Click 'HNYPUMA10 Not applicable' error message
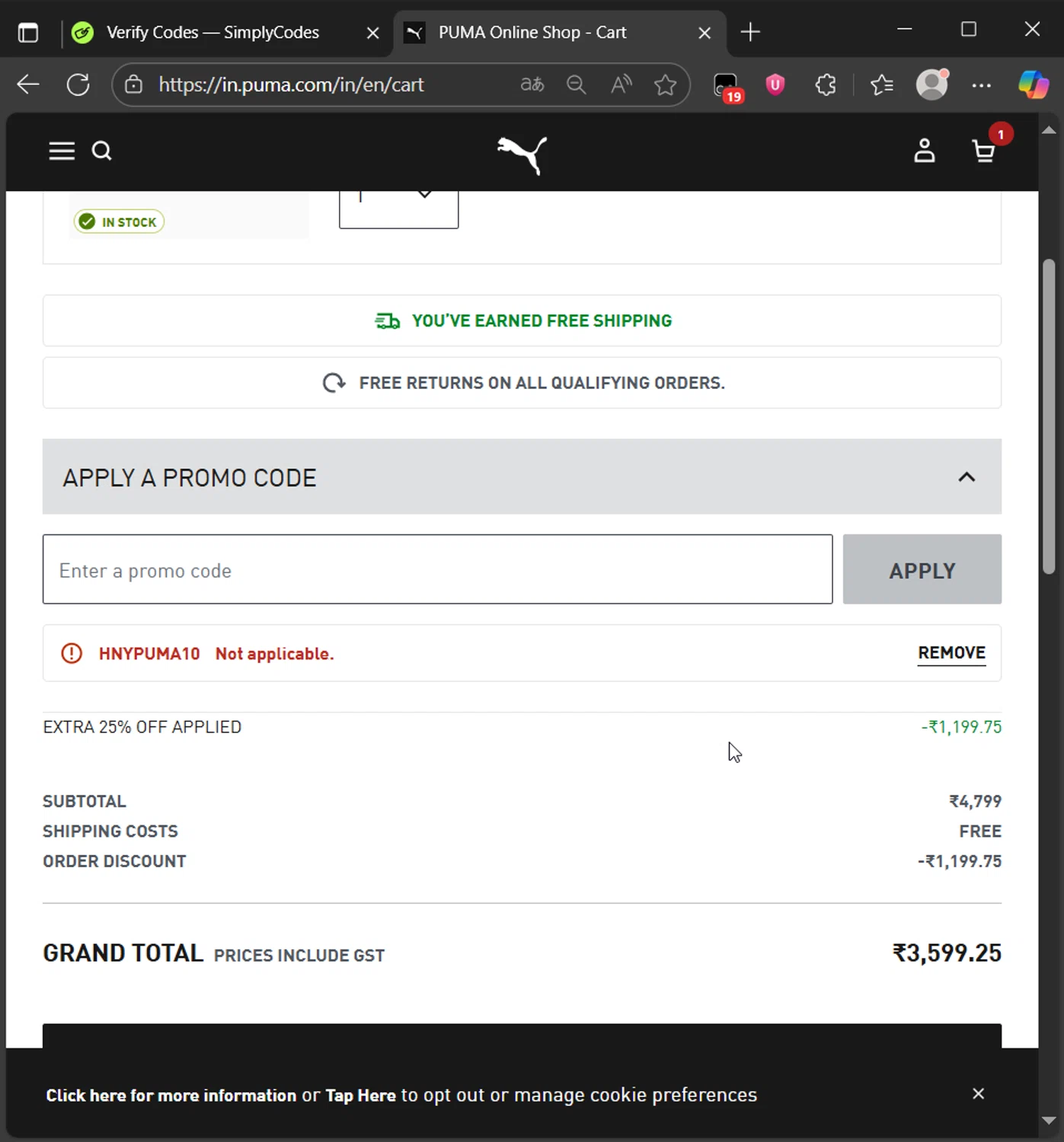Image resolution: width=1064 pixels, height=1142 pixels. tap(216, 654)
